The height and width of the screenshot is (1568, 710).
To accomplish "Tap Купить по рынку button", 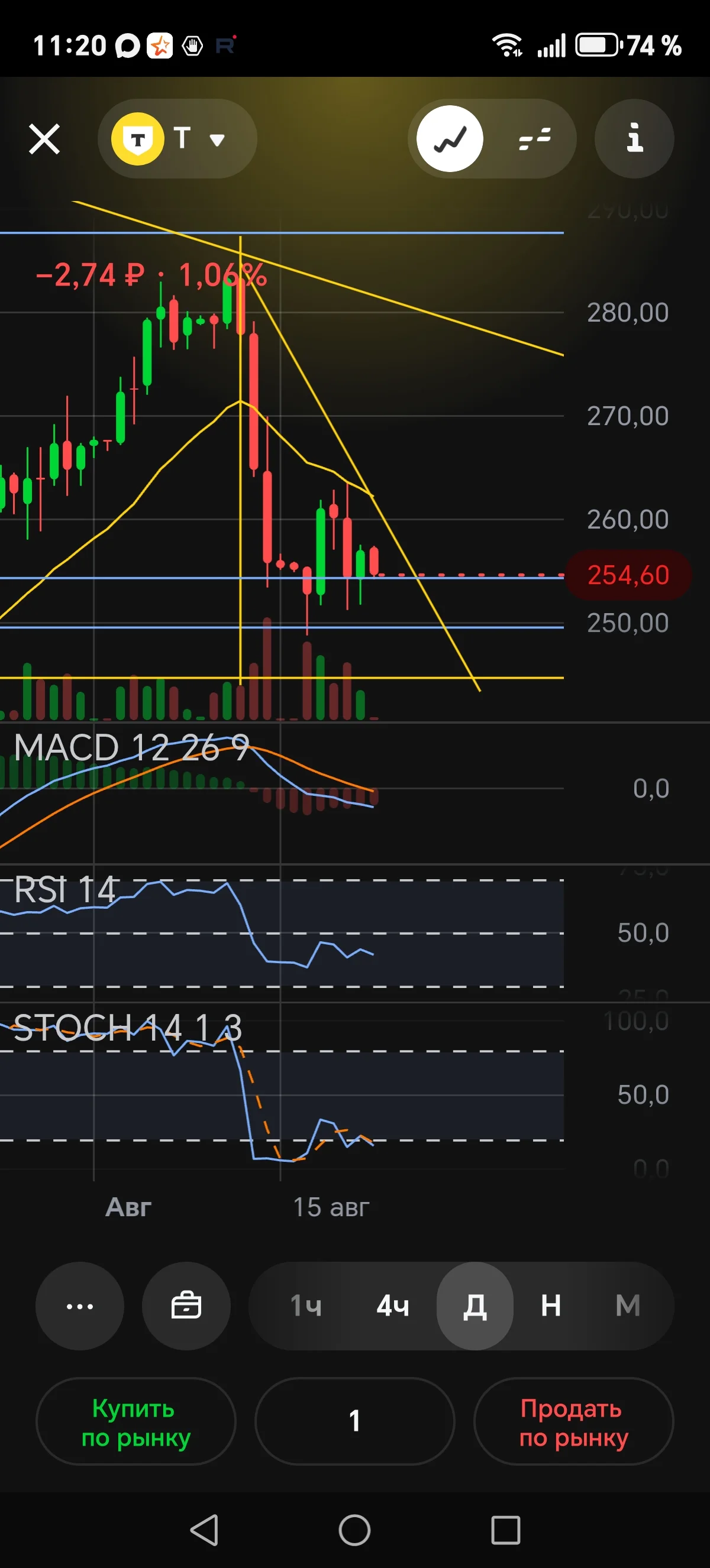I will (136, 1421).
